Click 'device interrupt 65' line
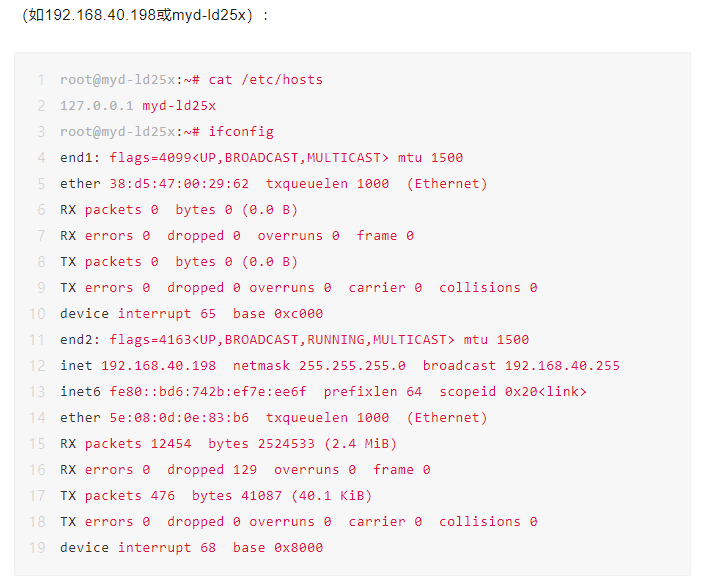The width and height of the screenshot is (702, 581). pos(138,313)
